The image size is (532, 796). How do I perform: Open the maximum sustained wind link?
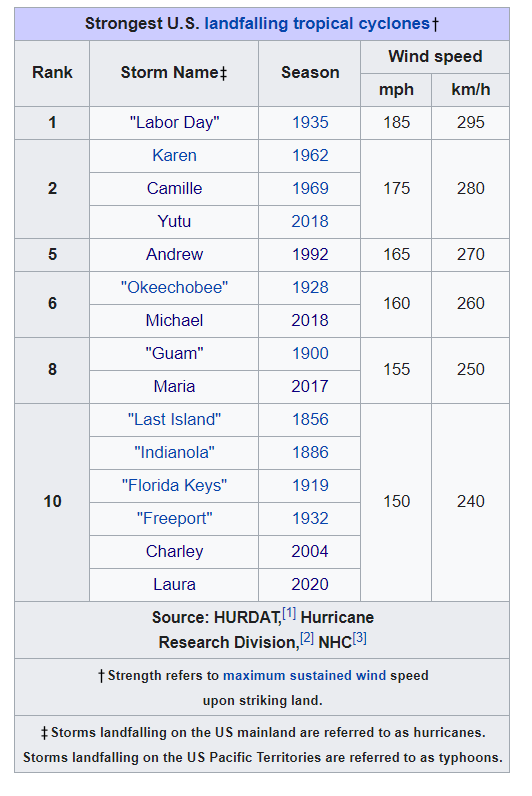[x=305, y=676]
